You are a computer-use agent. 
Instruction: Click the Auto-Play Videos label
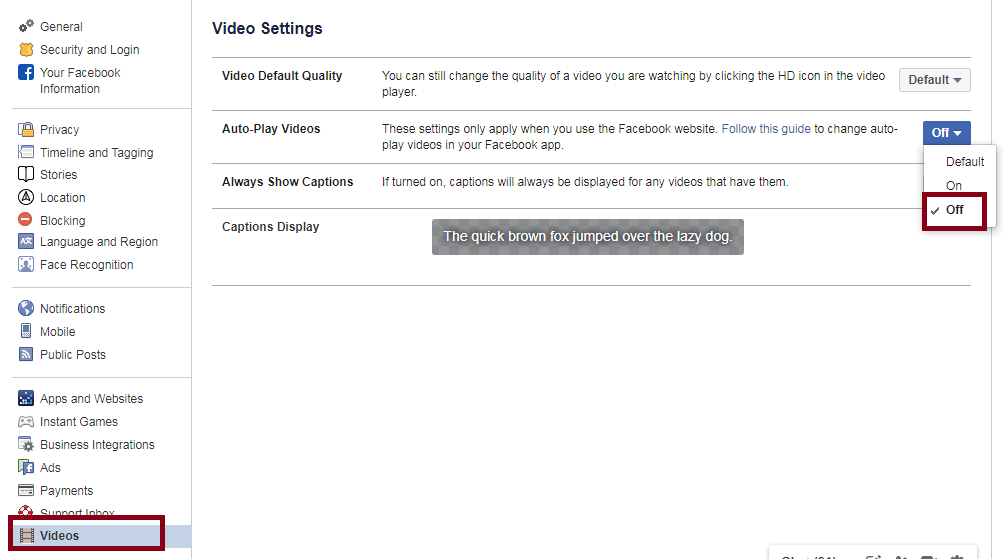(271, 129)
